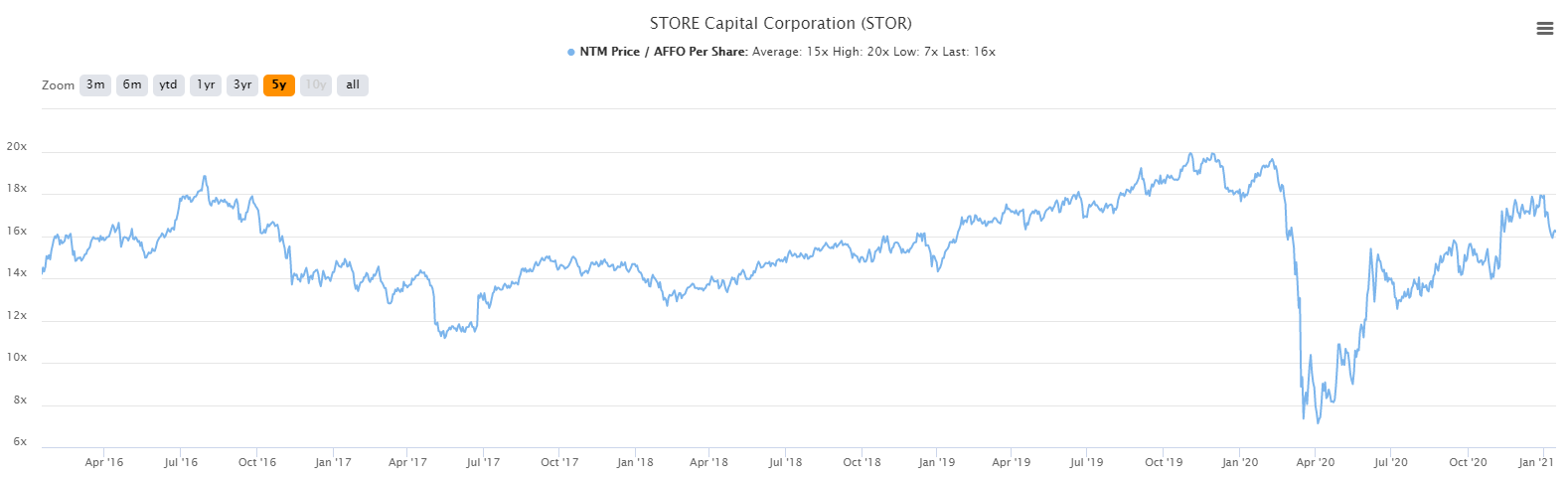
Task: Click the Apr '16 x-axis label
Action: click(x=104, y=462)
